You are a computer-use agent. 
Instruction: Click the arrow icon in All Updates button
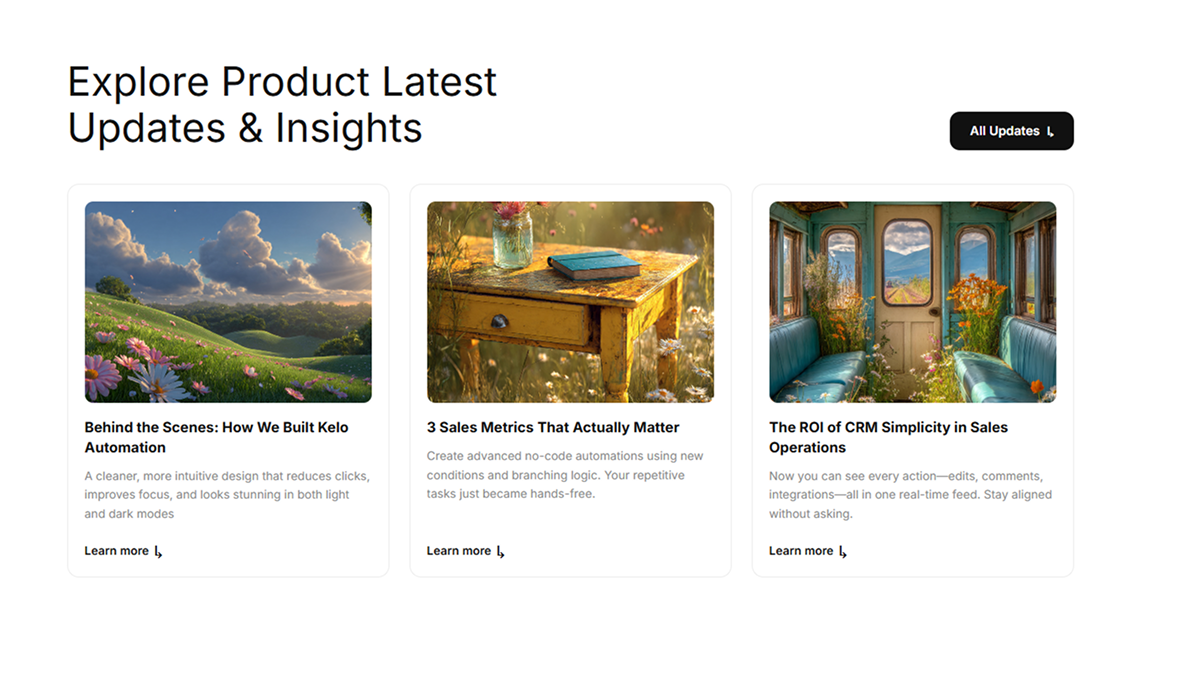pyautogui.click(x=1050, y=132)
